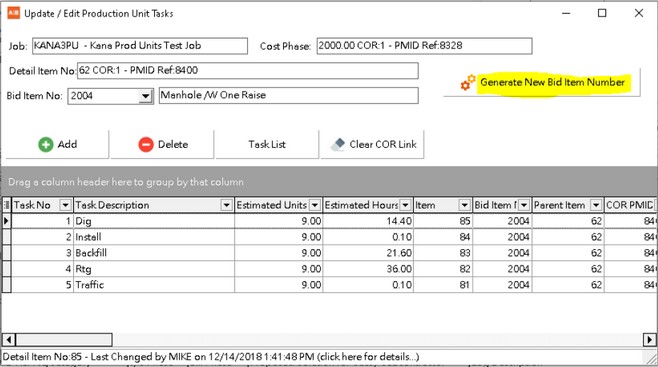Click the Delete button

(x=162, y=144)
